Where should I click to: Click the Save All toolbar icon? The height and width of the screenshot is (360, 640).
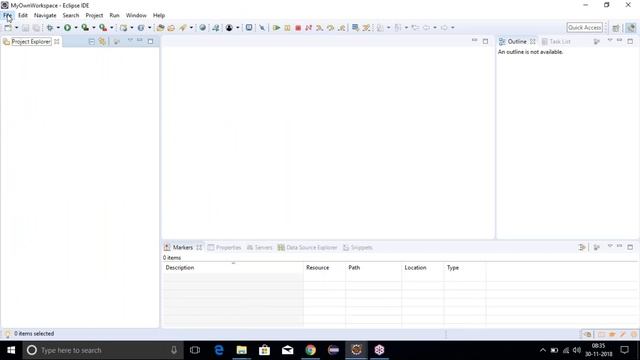[x=36, y=28]
